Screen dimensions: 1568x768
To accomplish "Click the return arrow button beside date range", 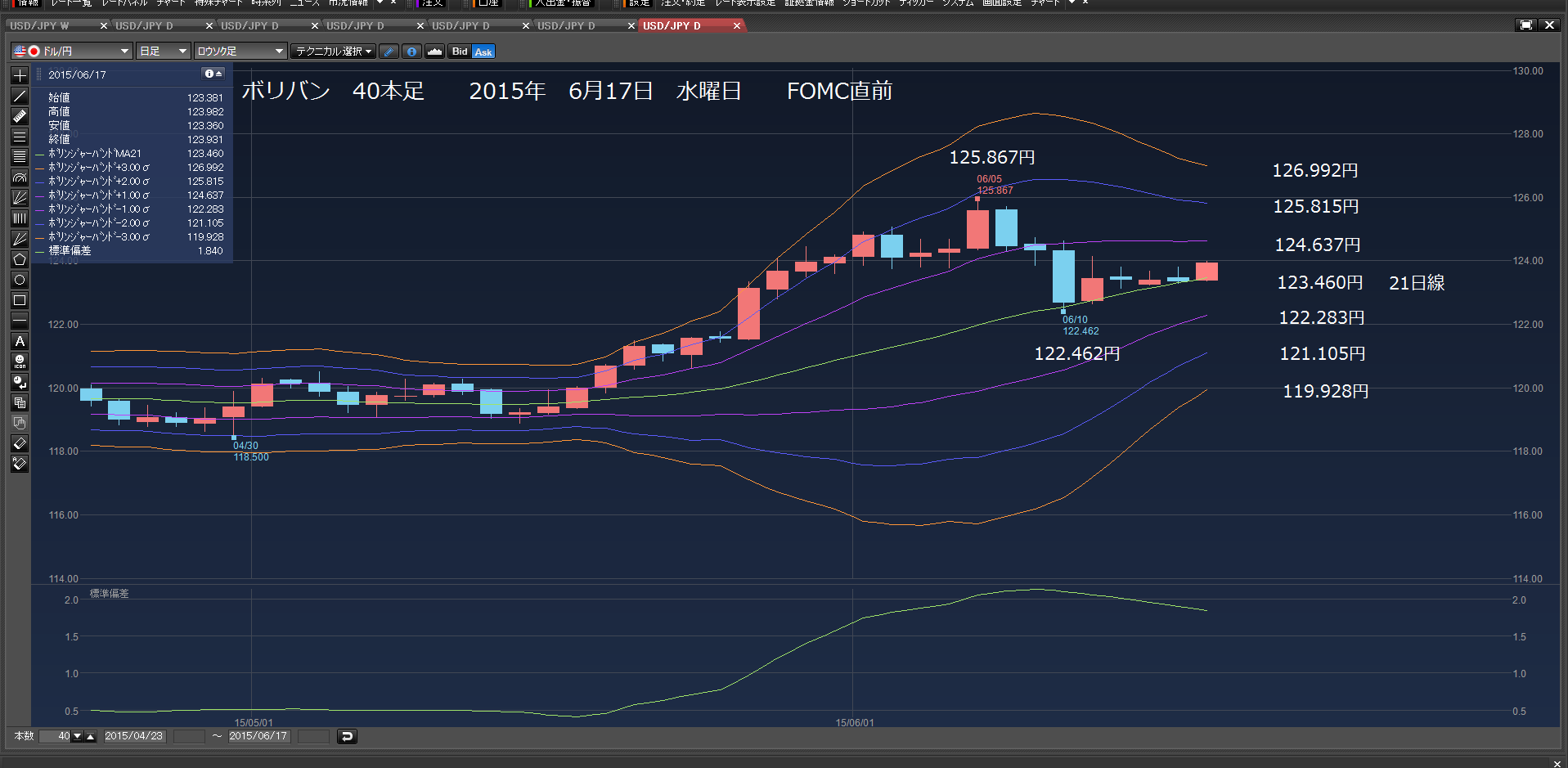I will 347,737.
